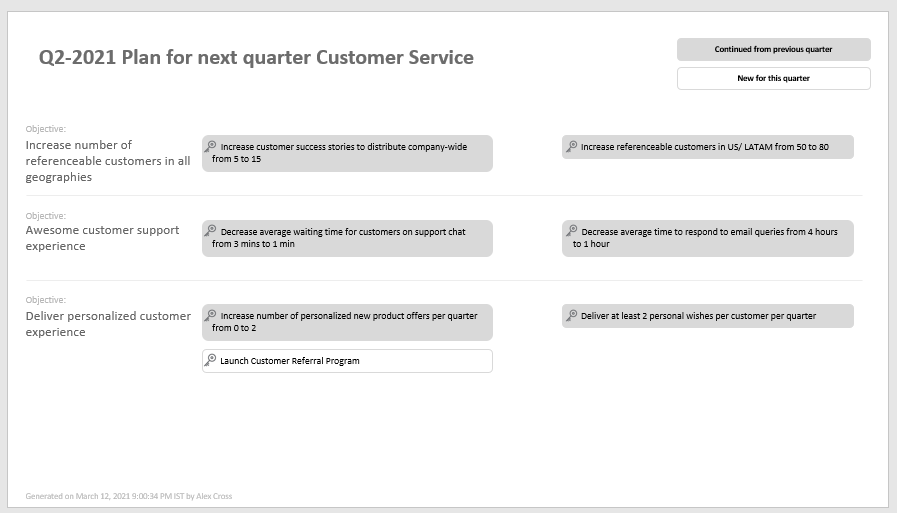
Task: Click key icon beside Launch Customer Referral Program
Action: point(211,360)
